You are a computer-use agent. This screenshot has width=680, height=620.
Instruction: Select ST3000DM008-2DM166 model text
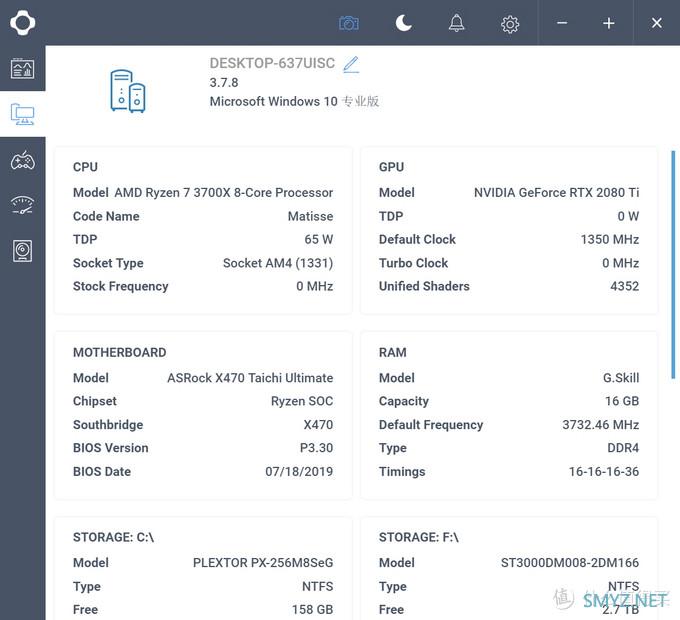coord(570,563)
